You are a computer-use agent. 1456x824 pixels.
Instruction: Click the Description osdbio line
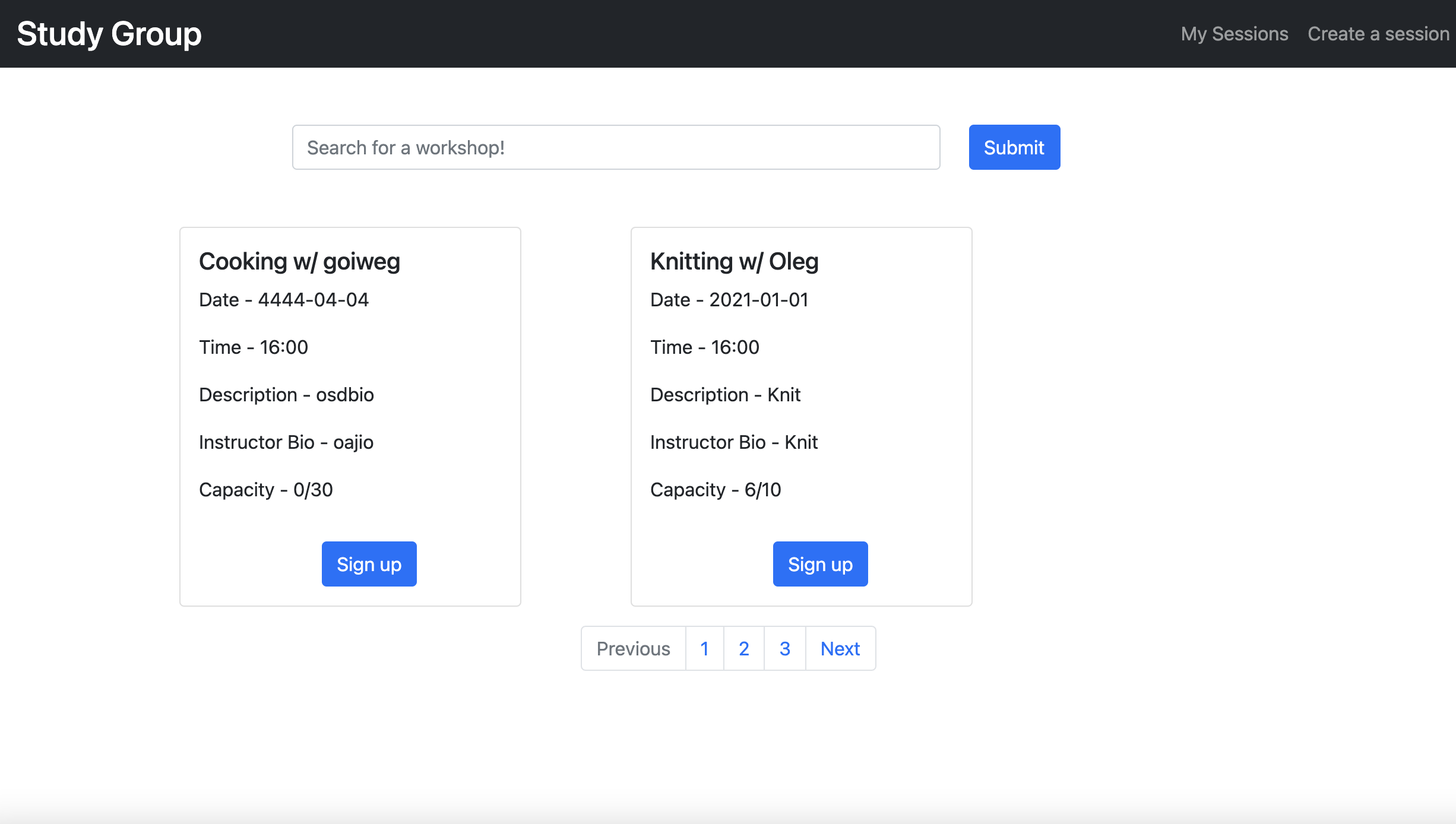(x=286, y=395)
